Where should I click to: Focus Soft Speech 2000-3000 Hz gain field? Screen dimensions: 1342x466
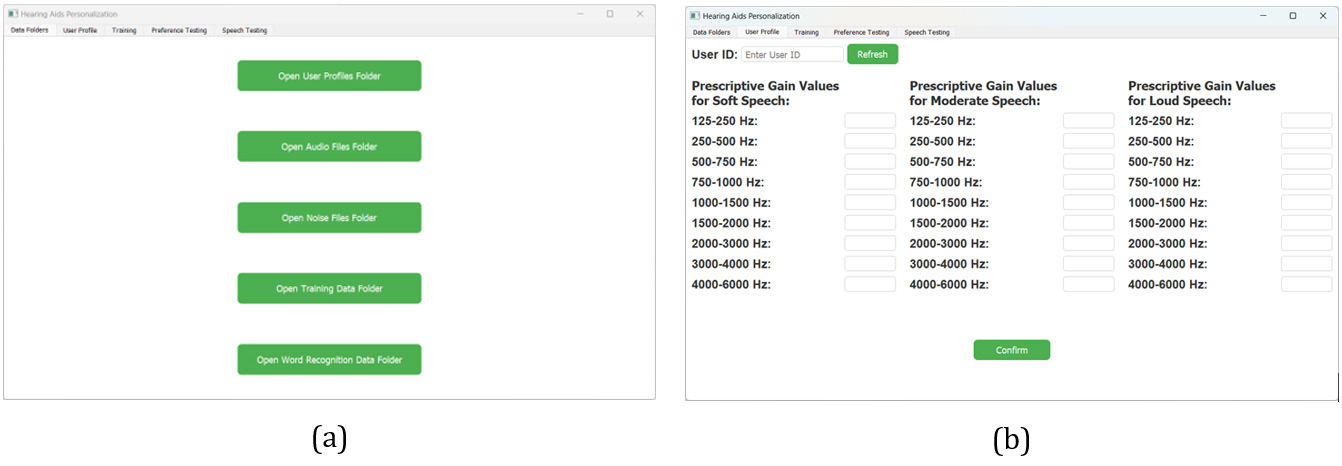tap(870, 244)
